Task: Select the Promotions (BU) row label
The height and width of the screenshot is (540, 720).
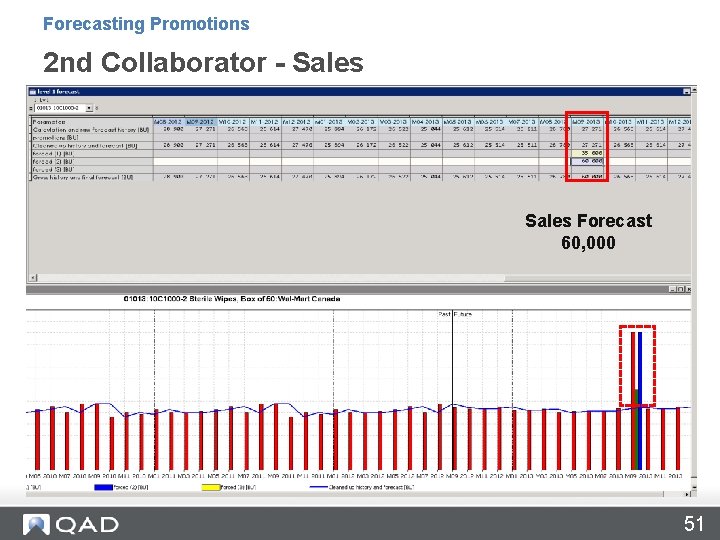Action: click(92, 137)
